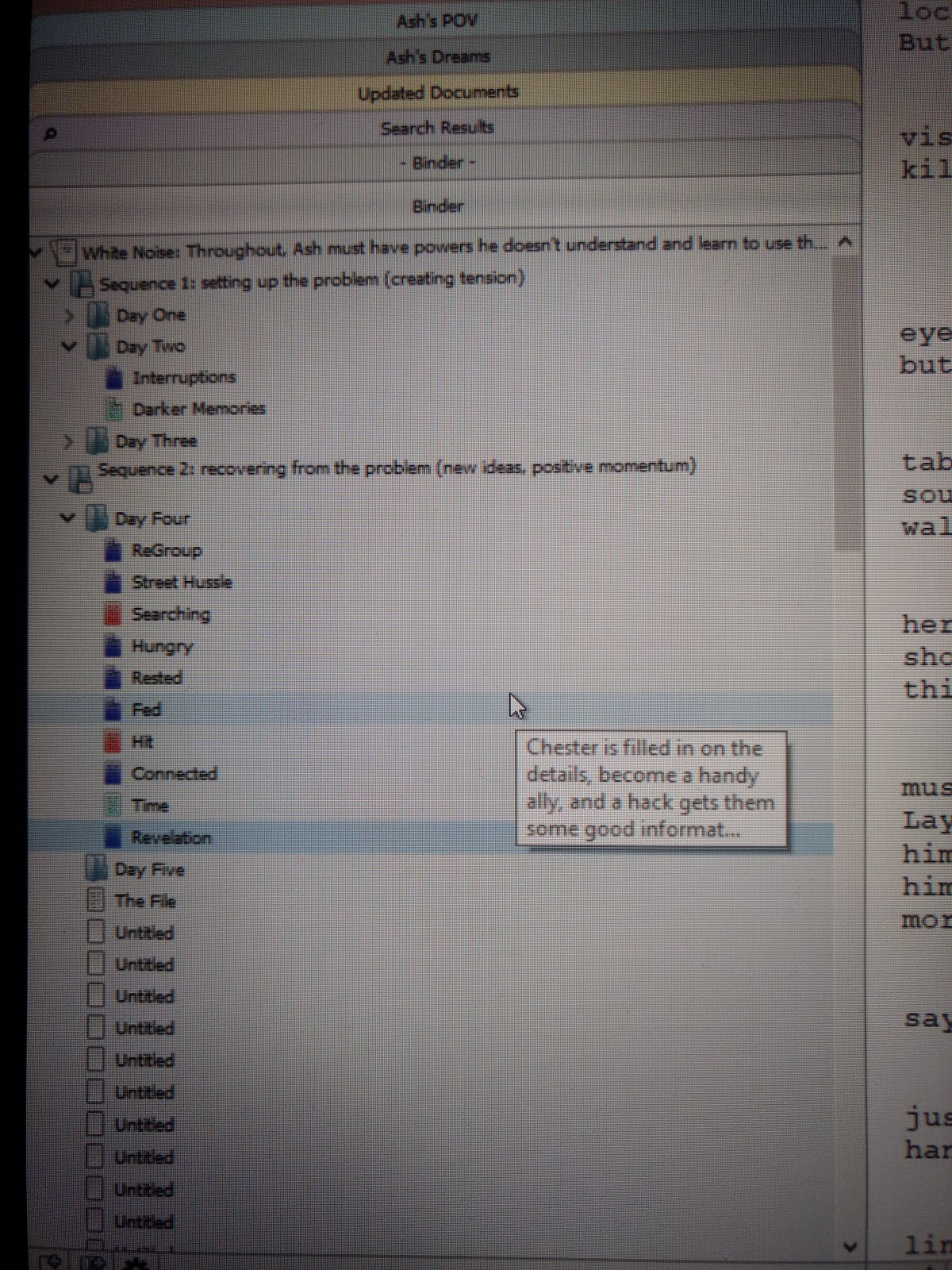This screenshot has width=952, height=1270.
Task: Select the Street Hussle scene
Action: tap(182, 582)
